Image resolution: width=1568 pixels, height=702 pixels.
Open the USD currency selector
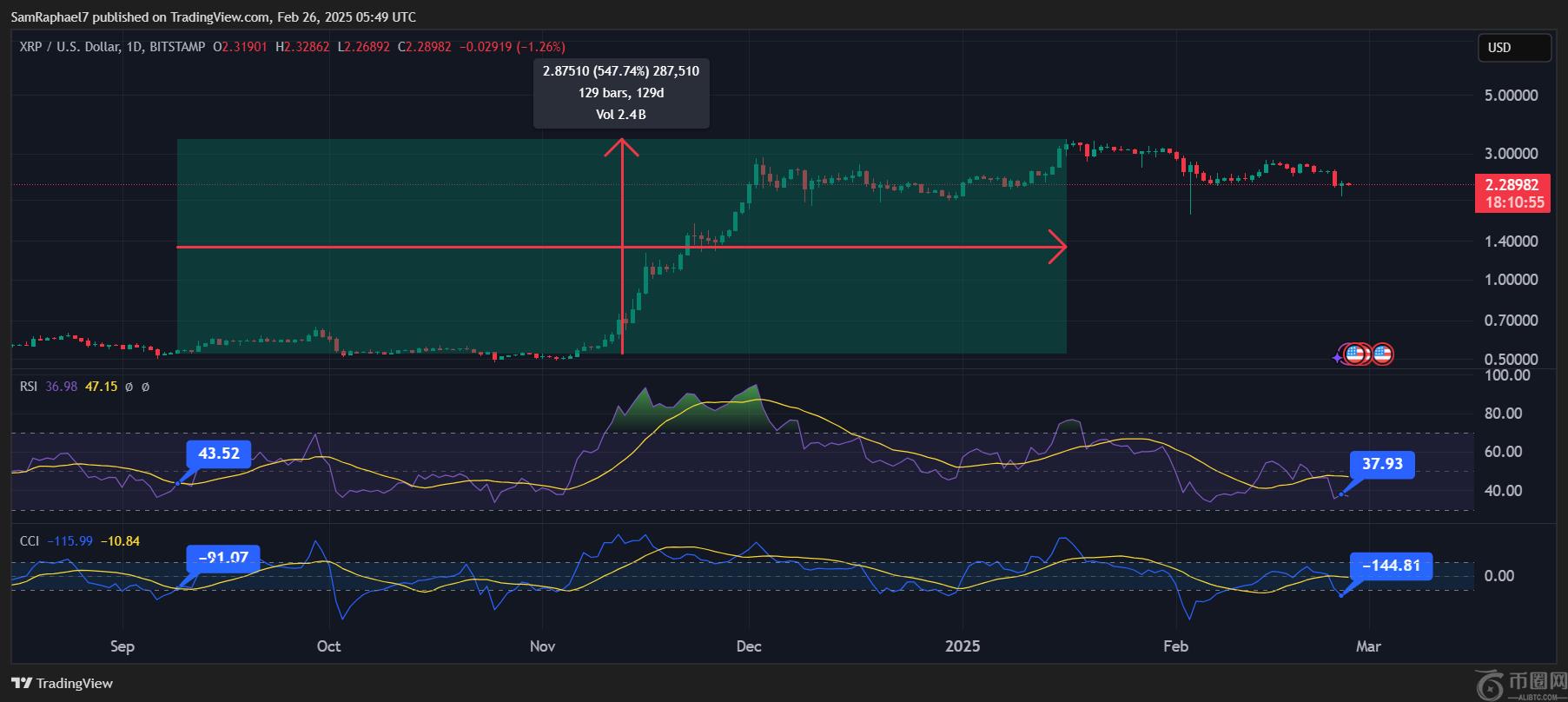(1513, 48)
